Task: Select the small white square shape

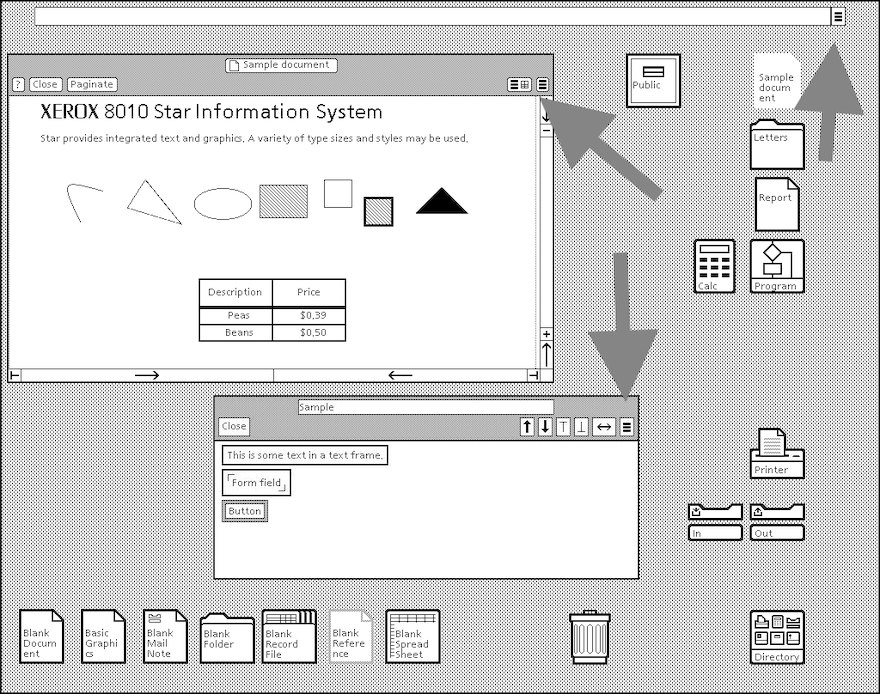Action: (338, 194)
